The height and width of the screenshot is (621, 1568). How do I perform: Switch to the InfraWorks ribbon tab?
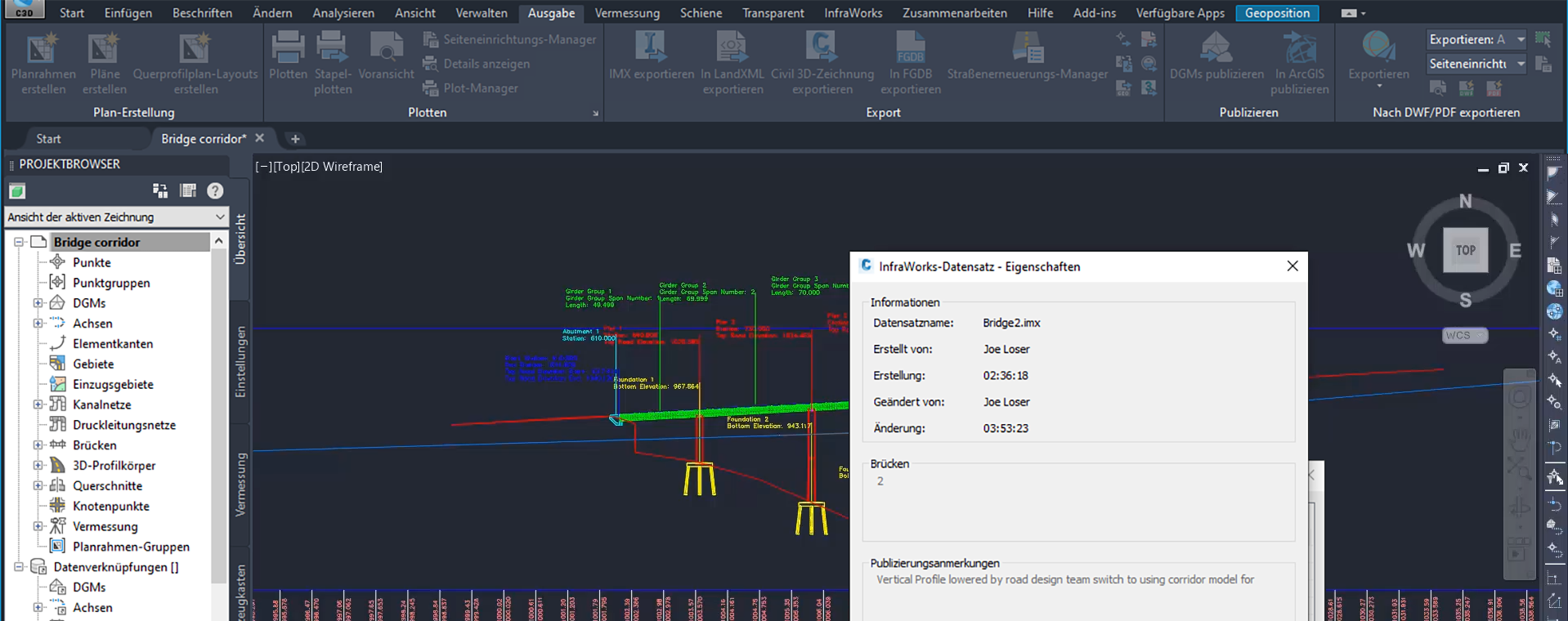point(853,13)
